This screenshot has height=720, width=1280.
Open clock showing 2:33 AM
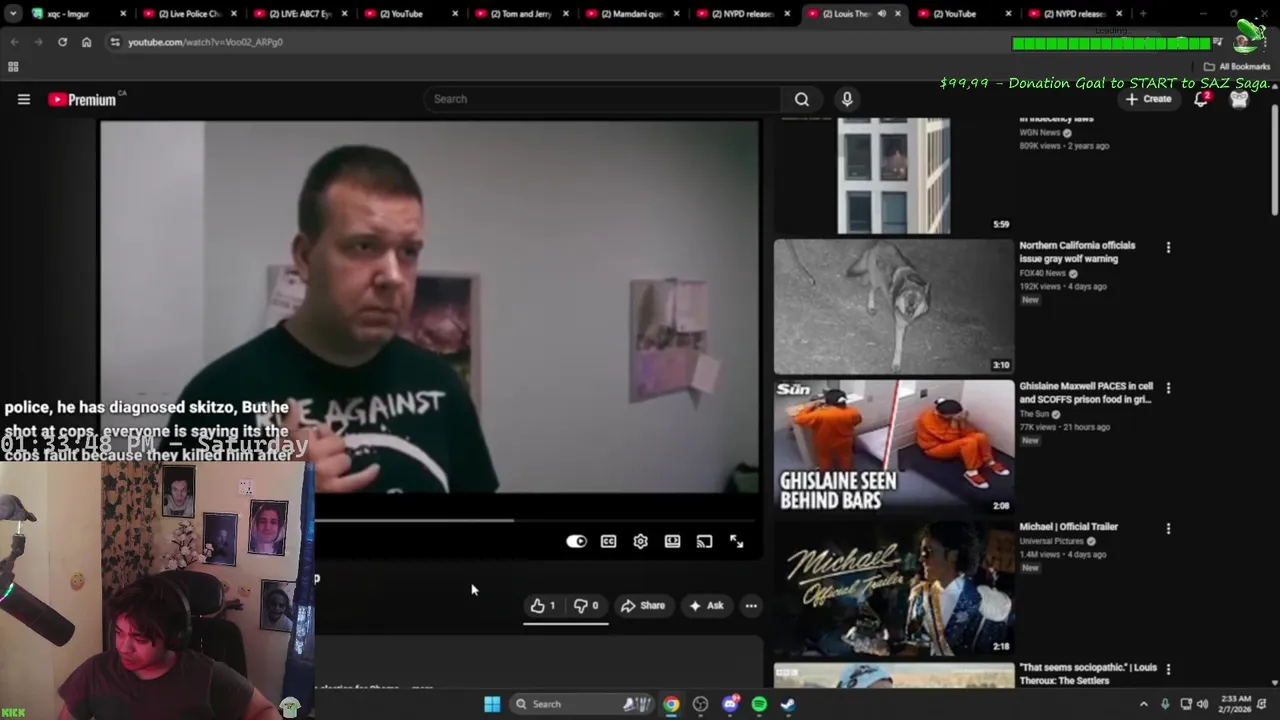[1235, 704]
